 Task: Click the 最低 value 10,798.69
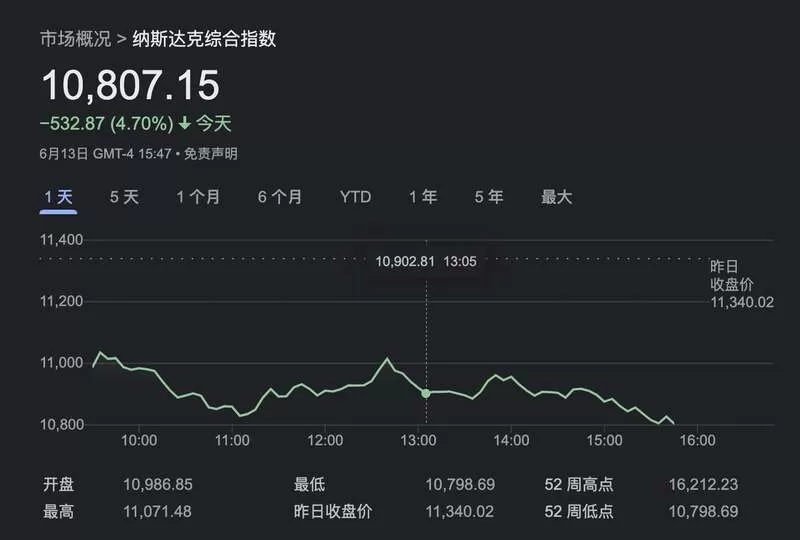tap(460, 484)
